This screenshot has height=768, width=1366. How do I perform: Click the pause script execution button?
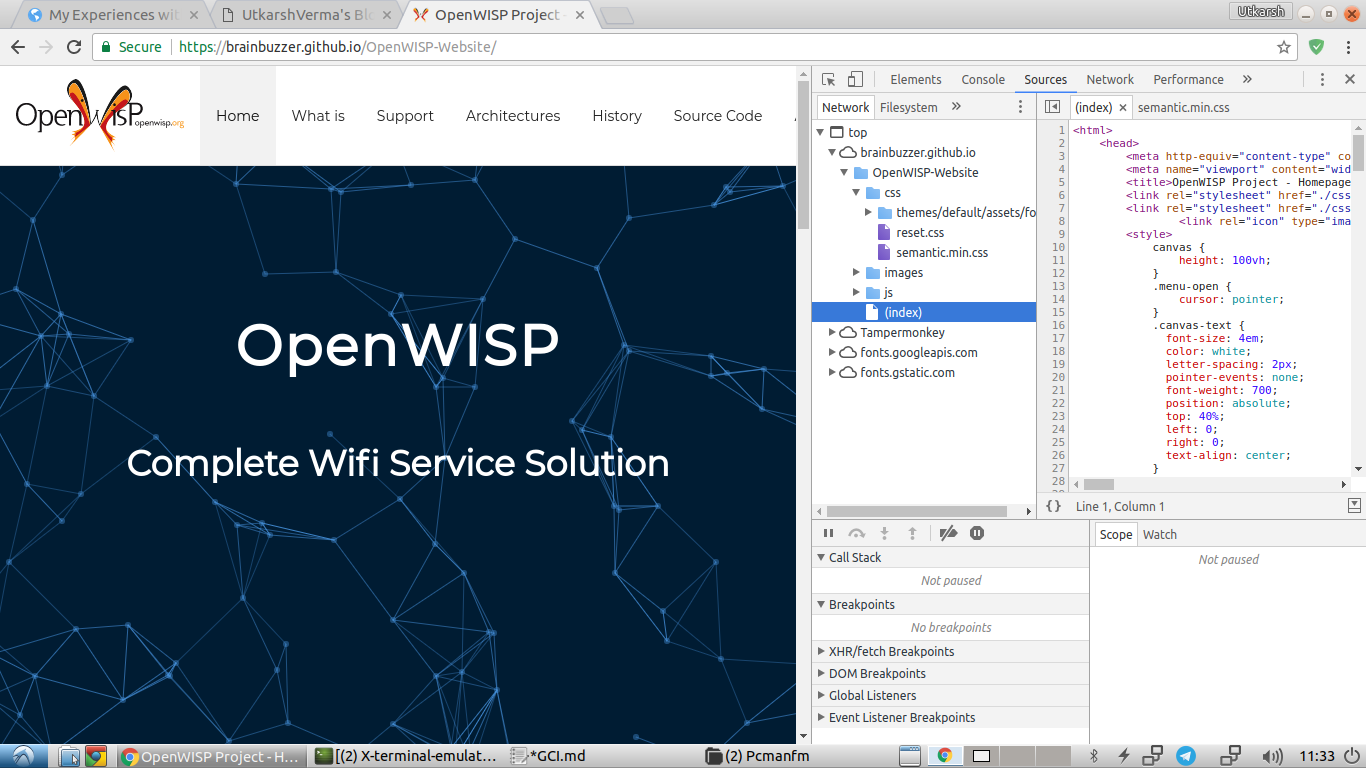pyautogui.click(x=828, y=534)
